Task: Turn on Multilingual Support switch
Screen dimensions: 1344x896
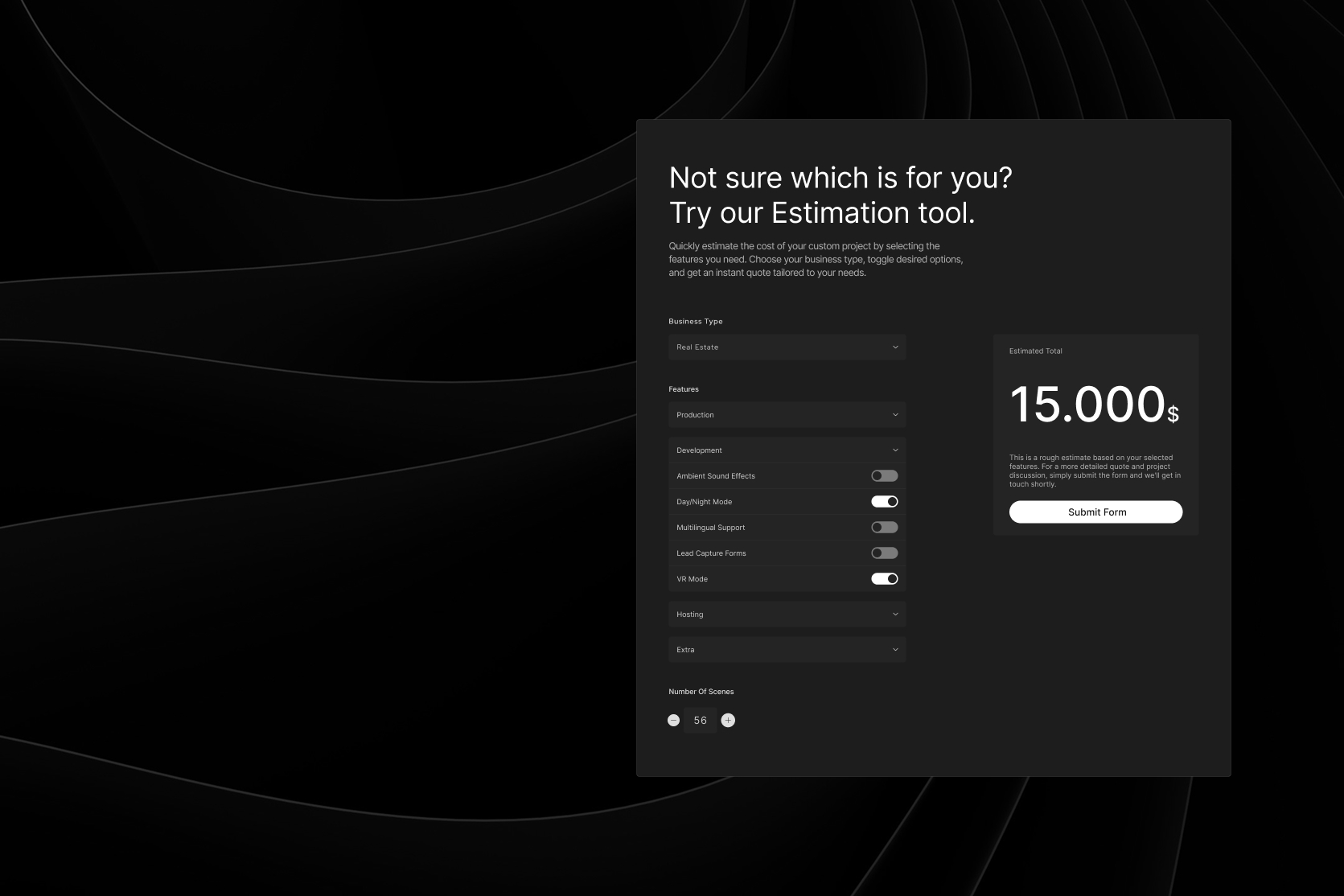Action: click(x=884, y=528)
